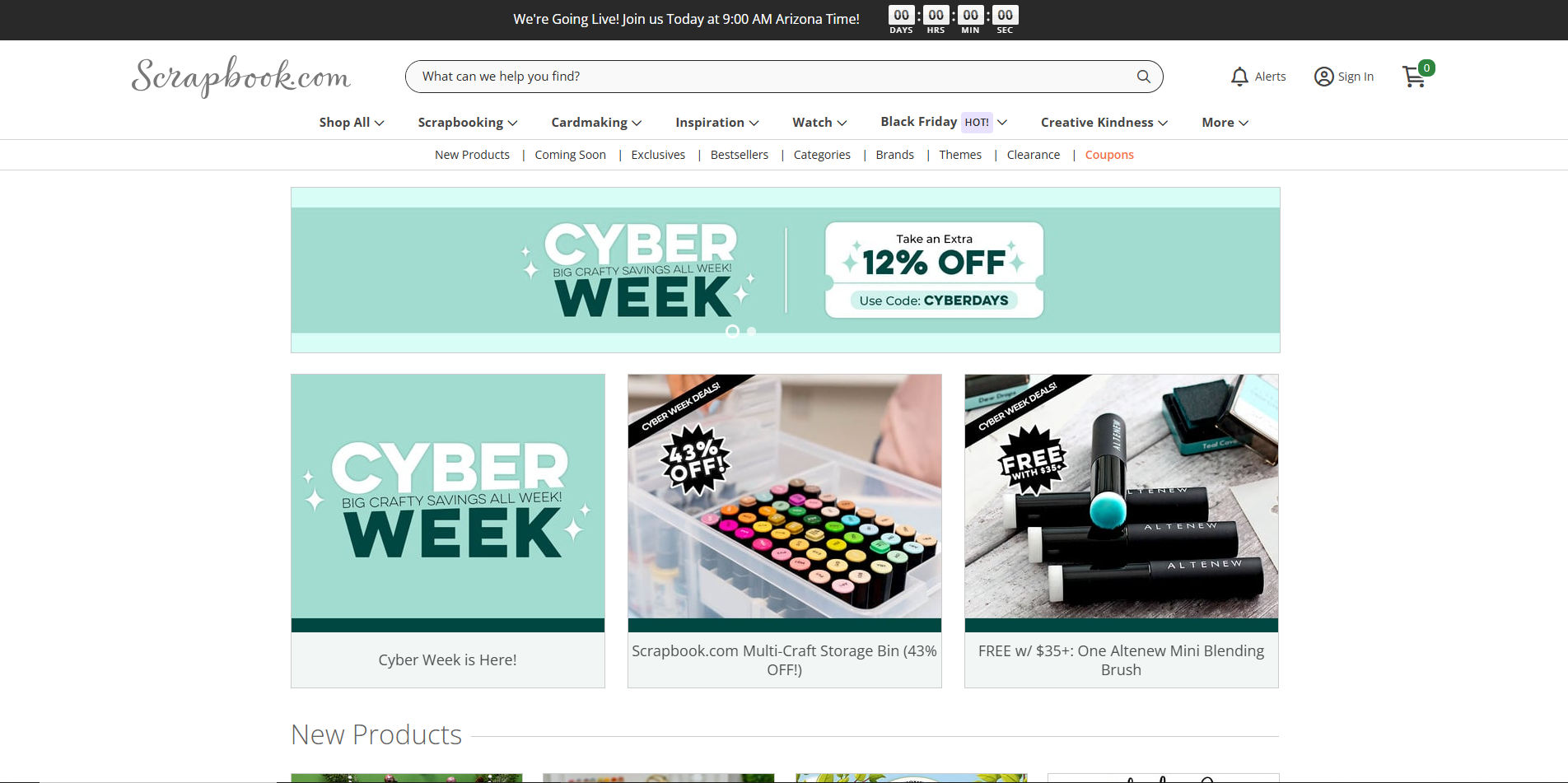
Task: Open the Altenew Mini Blending Brush thumbnail
Action: tap(1122, 496)
